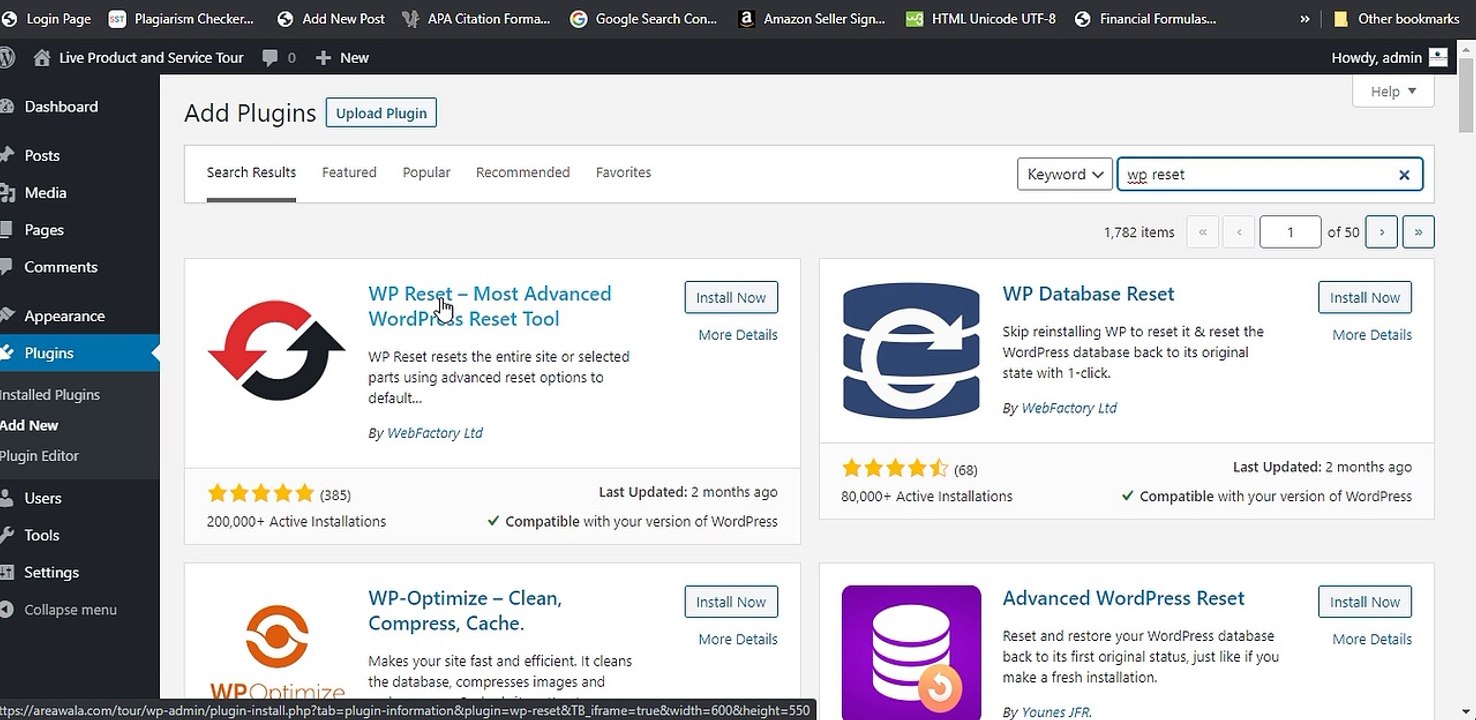
Task: Show more bookmarks with the chevron
Action: click(x=1304, y=18)
